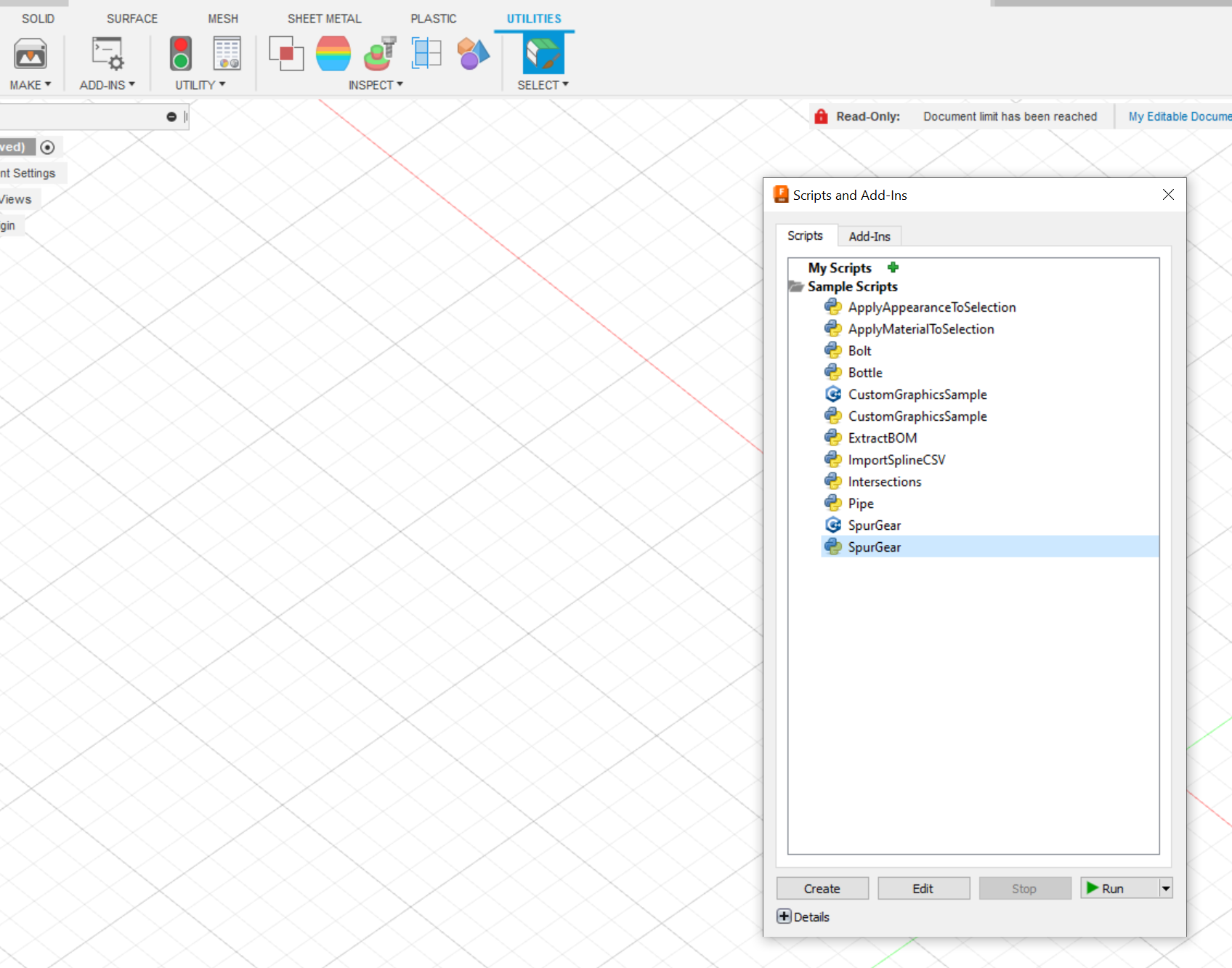Image resolution: width=1232 pixels, height=968 pixels.
Task: Click Named Views in the browser
Action: [x=16, y=199]
